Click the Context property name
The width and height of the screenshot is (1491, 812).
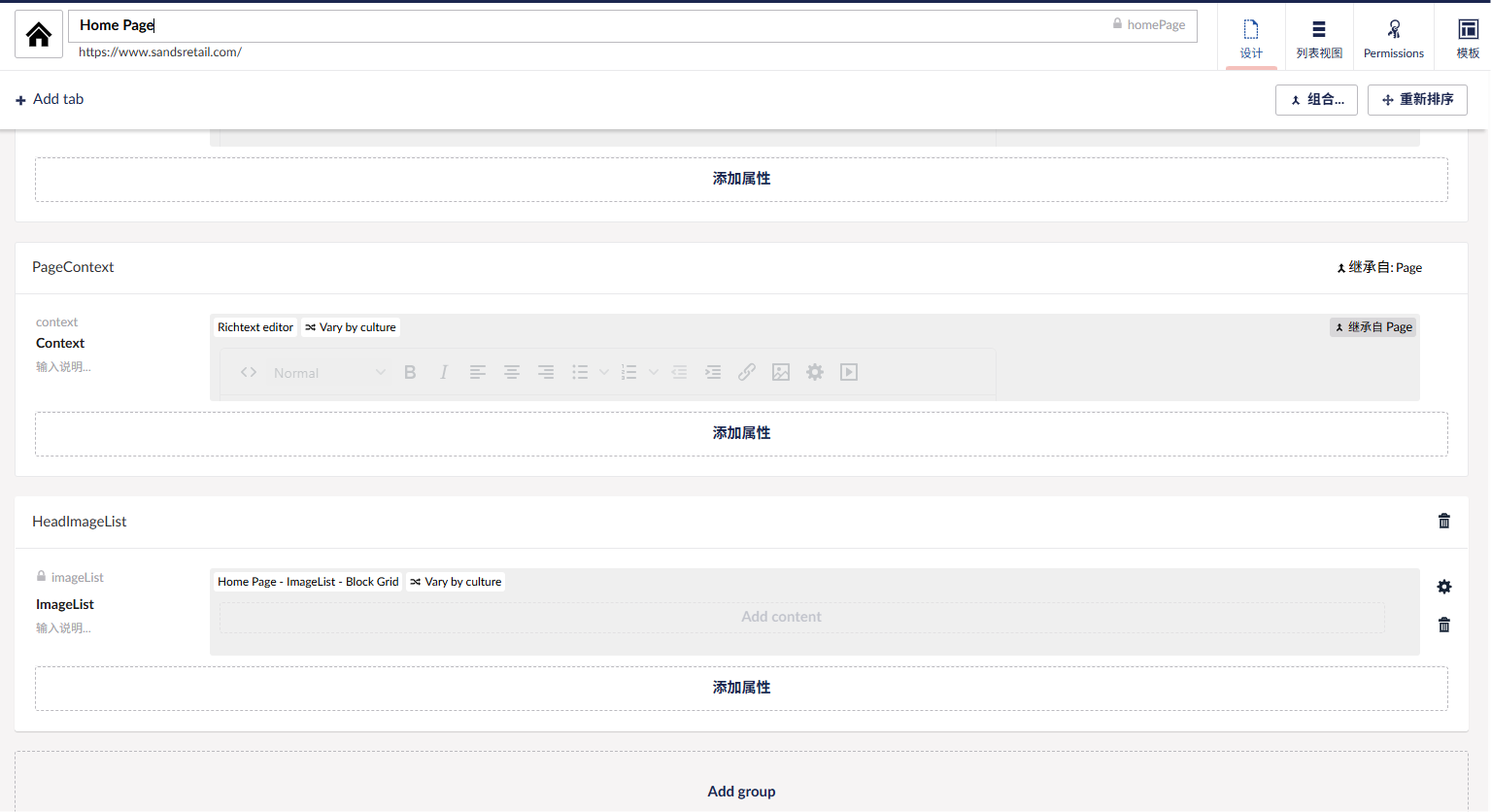pyautogui.click(x=60, y=343)
